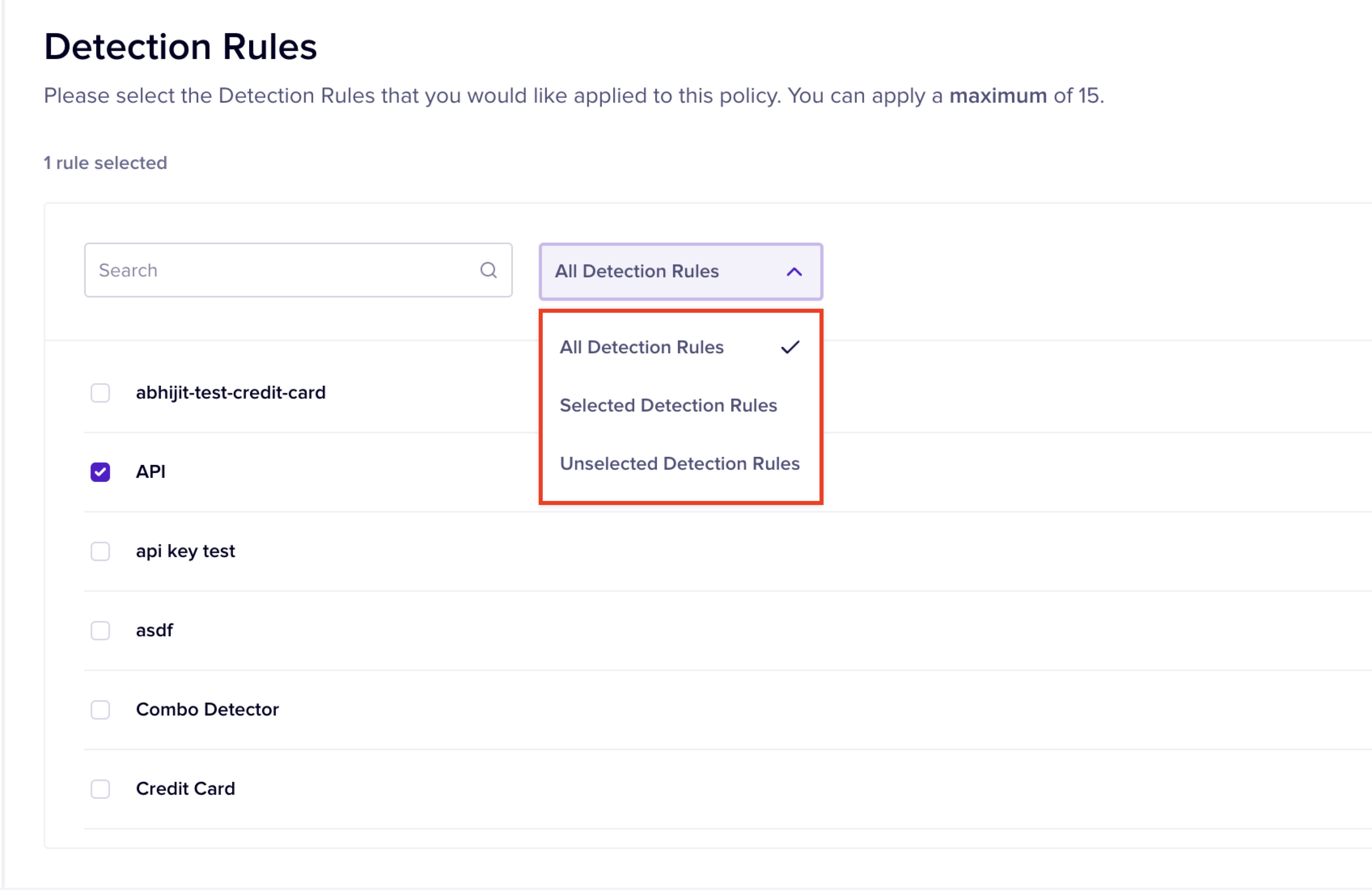Image resolution: width=1372 pixels, height=891 pixels.
Task: Enable the abhijit-test-credit-card rule checkbox
Action: click(x=100, y=393)
